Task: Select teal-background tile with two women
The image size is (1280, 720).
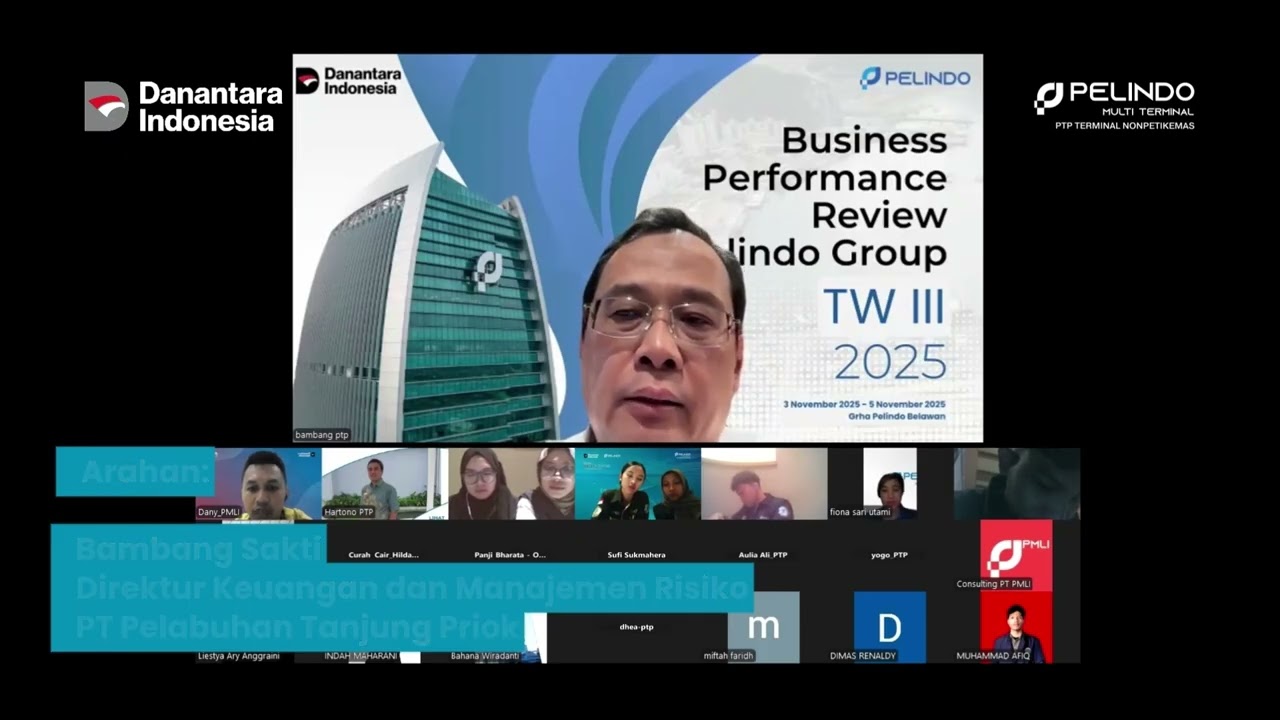Action: [638, 484]
